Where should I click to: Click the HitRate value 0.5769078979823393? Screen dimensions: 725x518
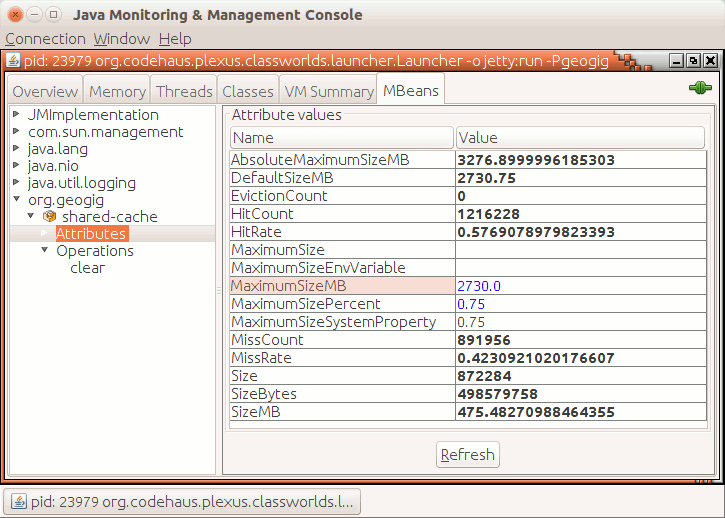pyautogui.click(x=581, y=232)
